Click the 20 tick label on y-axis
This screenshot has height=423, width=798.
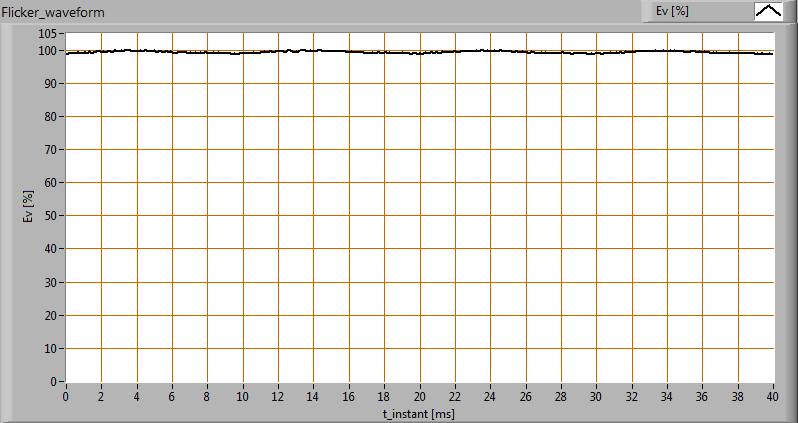53,315
